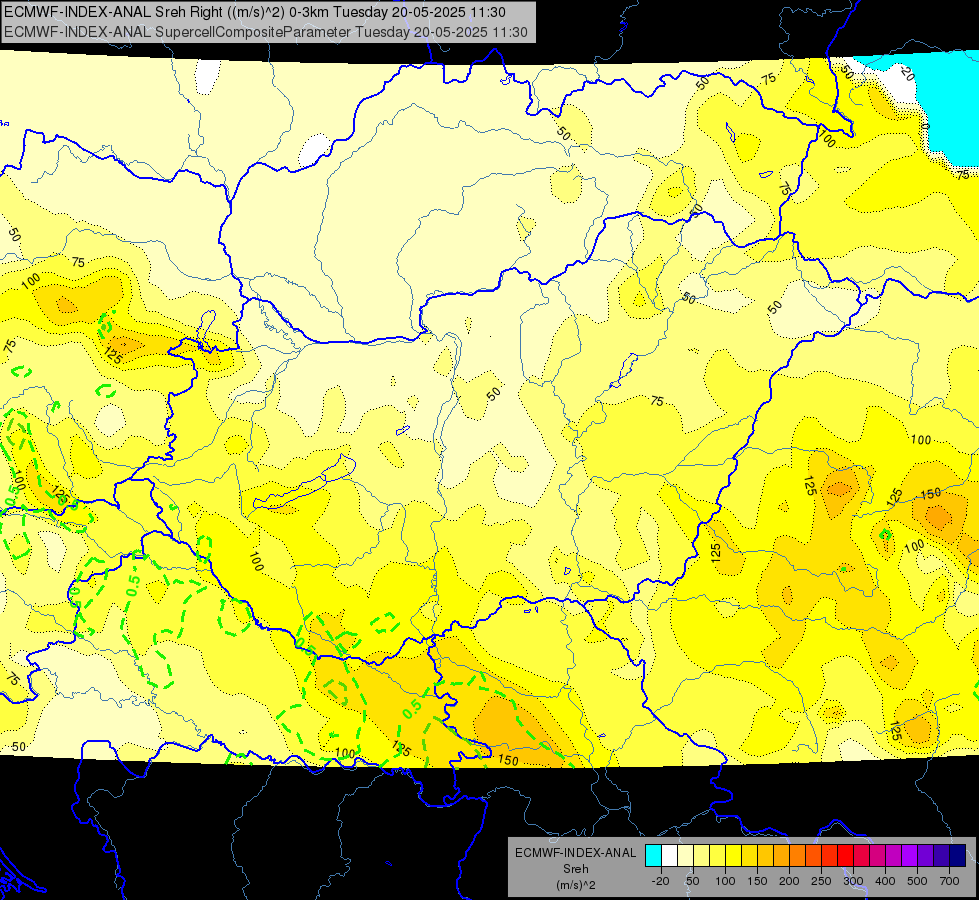Click the '(m/s)^2' unit in the legend

[575, 884]
